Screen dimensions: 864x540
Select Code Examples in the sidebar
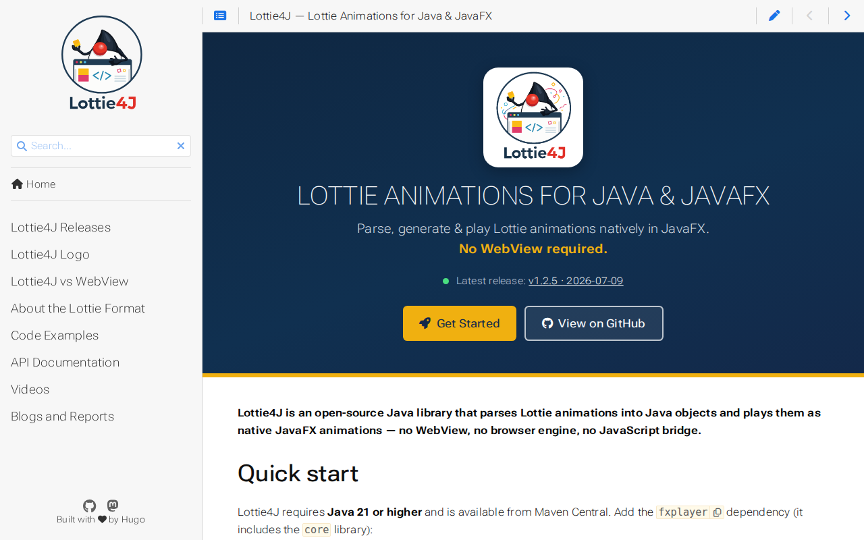(x=55, y=335)
